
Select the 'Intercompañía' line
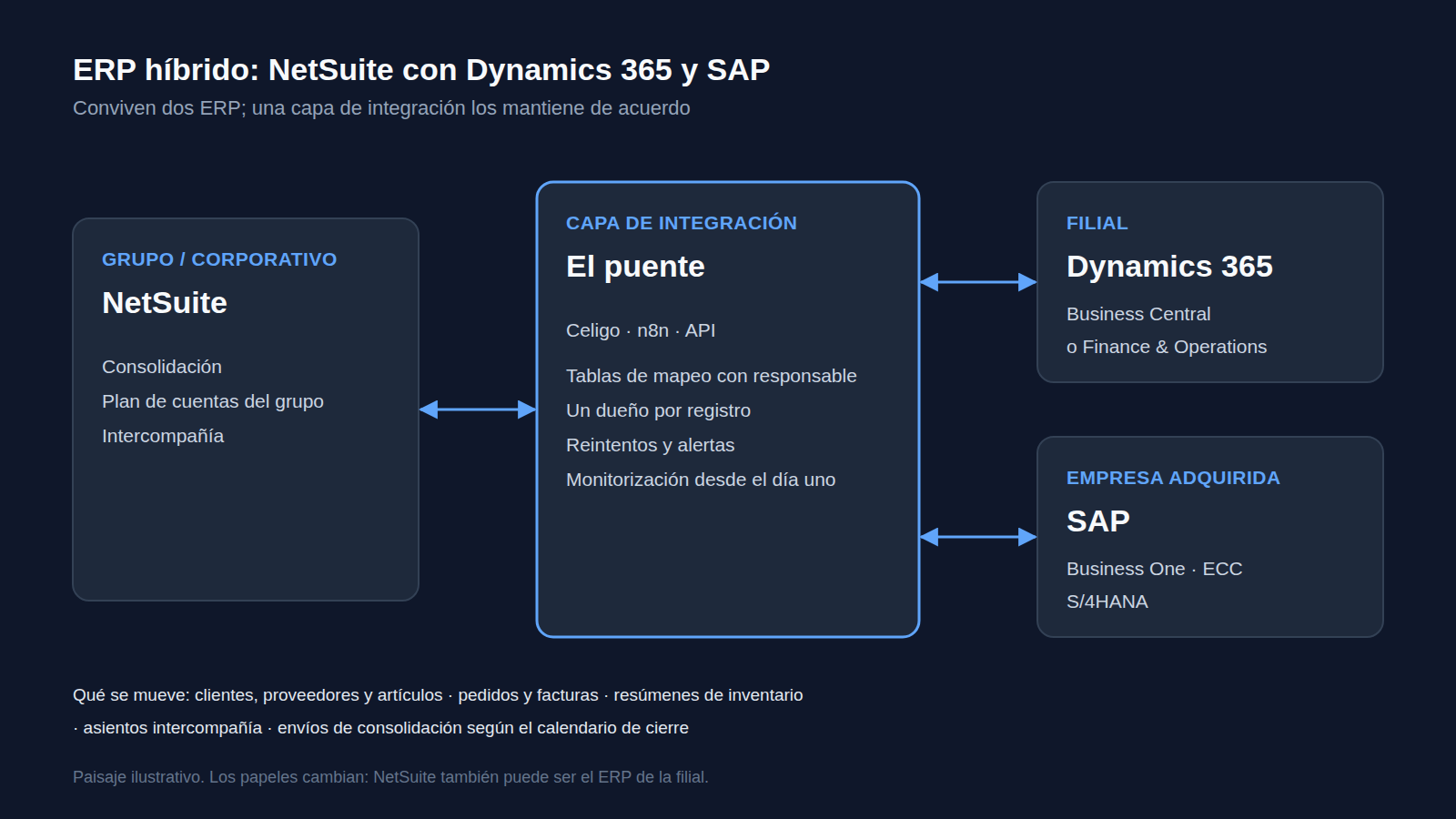click(163, 436)
